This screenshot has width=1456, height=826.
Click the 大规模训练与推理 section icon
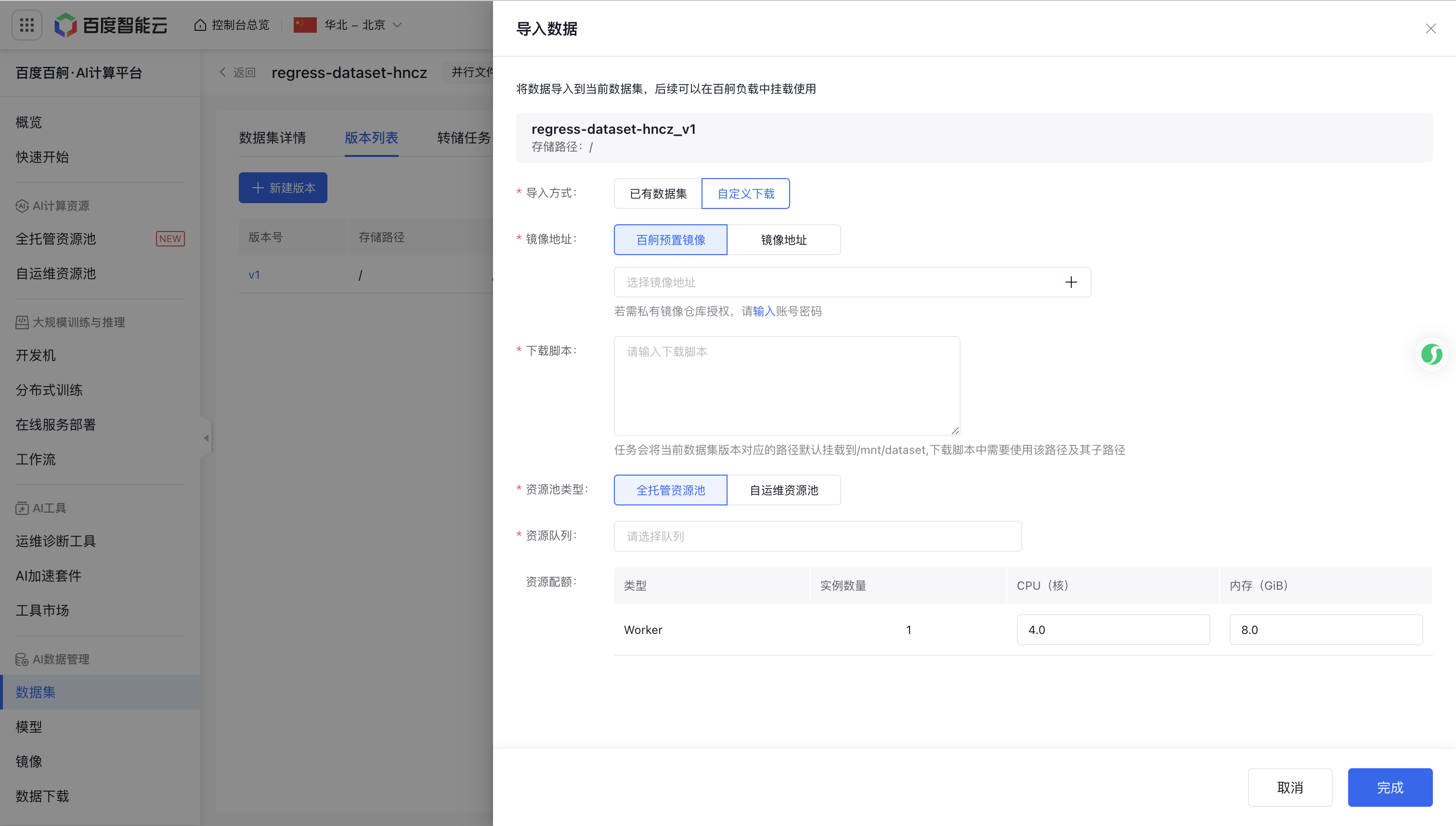pos(22,322)
